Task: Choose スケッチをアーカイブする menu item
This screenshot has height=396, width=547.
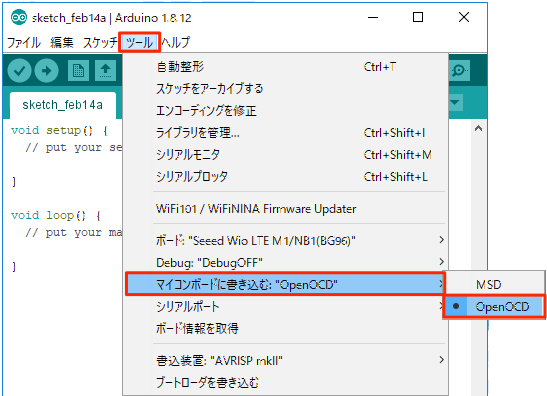Action: coord(285,89)
